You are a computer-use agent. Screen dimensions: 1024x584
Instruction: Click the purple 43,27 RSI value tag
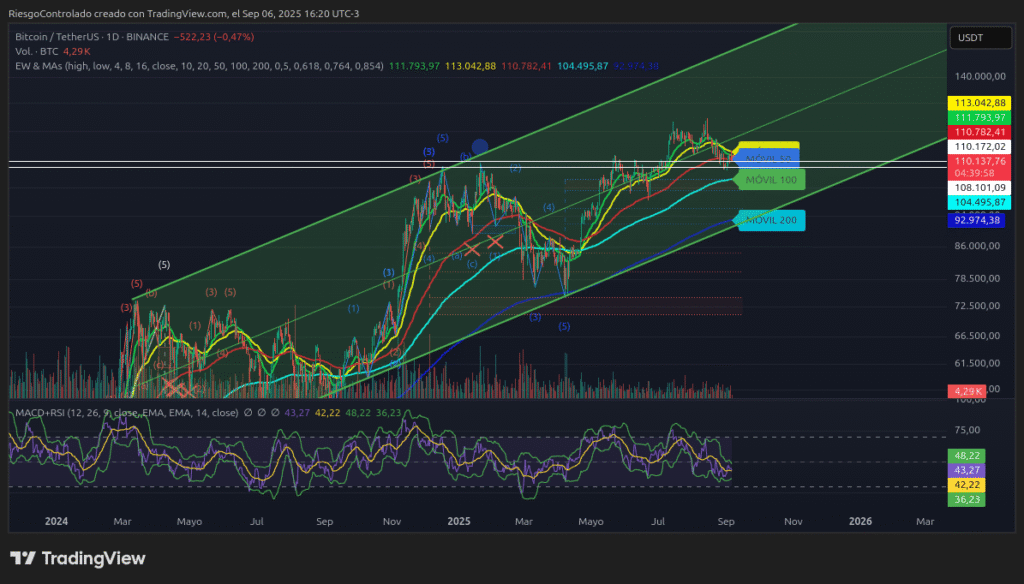[x=967, y=469]
